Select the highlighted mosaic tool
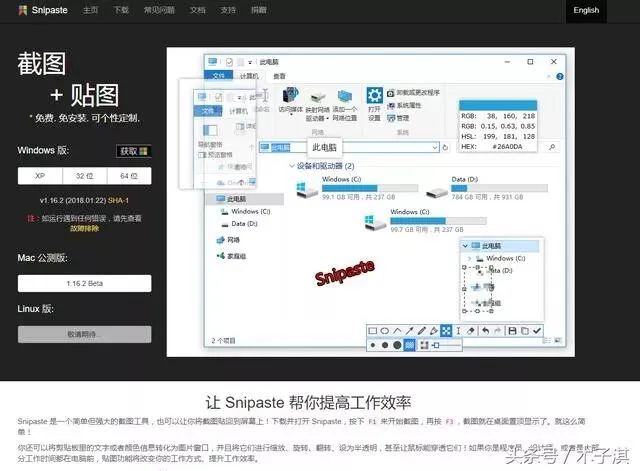640x471 pixels. point(446,331)
